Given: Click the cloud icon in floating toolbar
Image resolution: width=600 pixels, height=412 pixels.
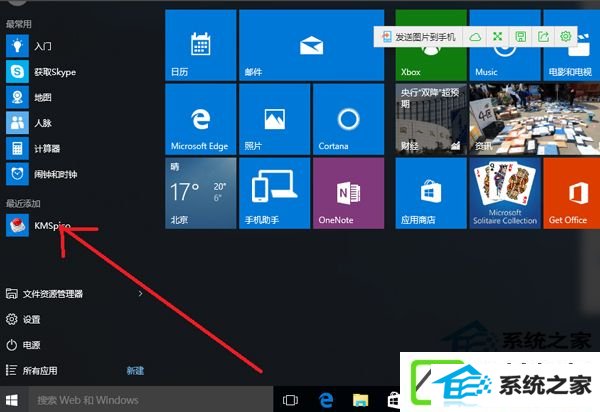Looking at the screenshot, I should 475,37.
